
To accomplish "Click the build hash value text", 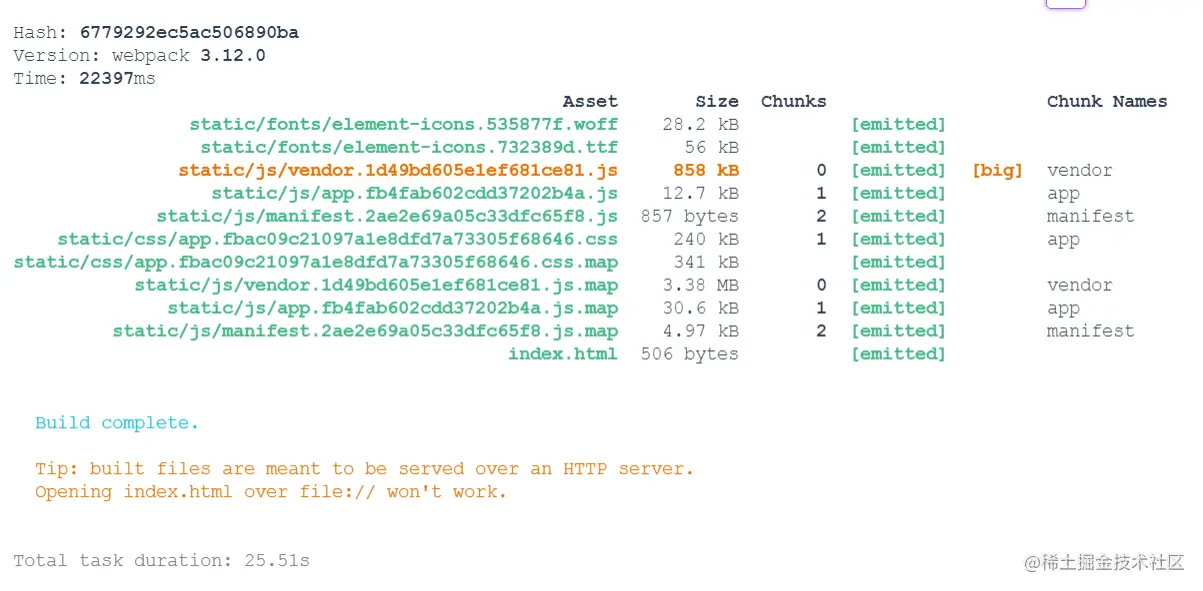I will [189, 33].
